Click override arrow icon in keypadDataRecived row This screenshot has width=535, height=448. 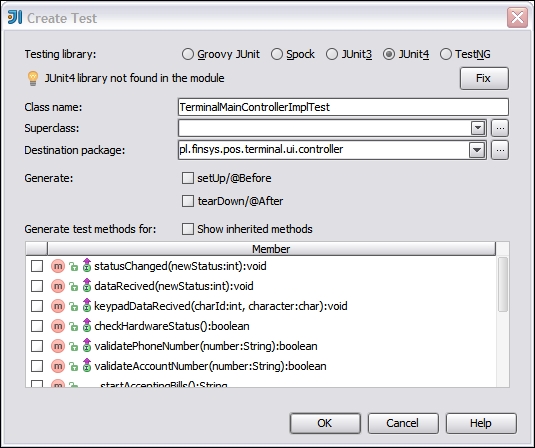[x=87, y=305]
